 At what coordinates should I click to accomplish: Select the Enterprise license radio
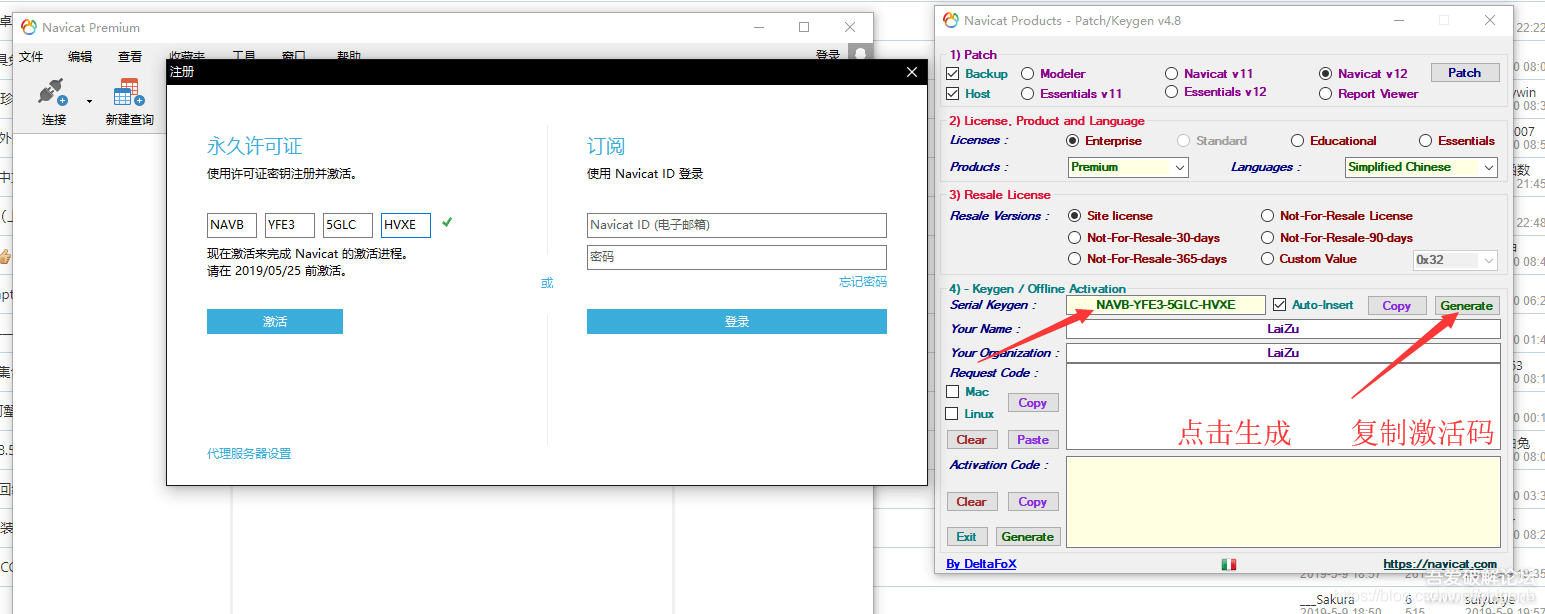1073,141
